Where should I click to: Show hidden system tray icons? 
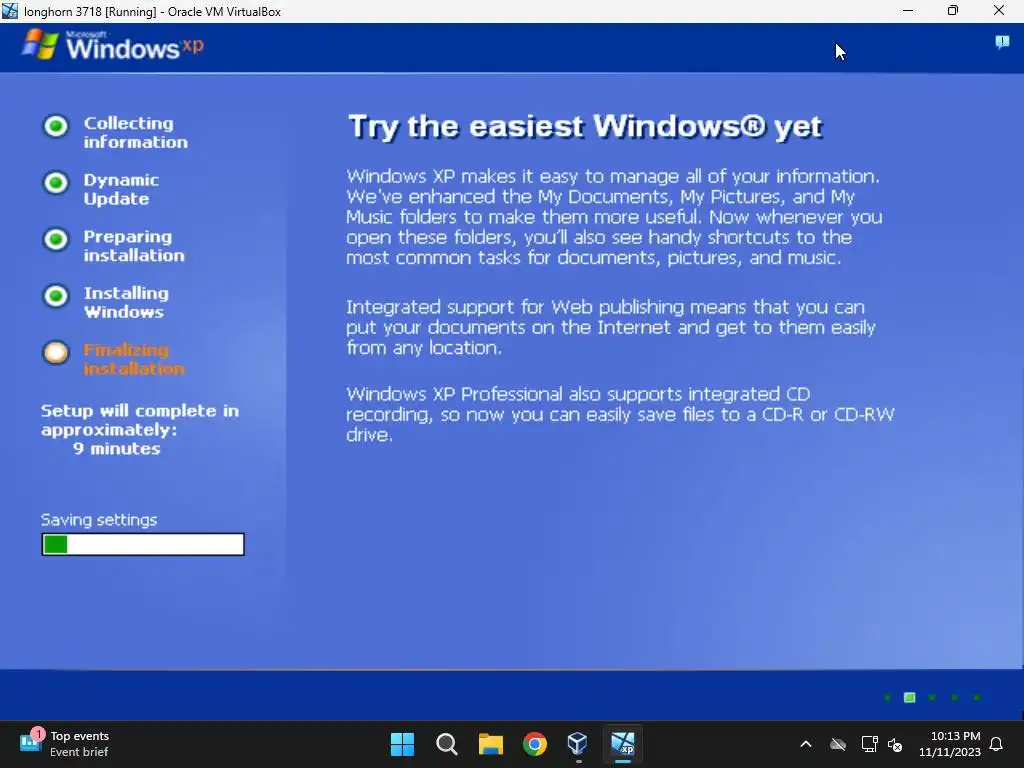(x=806, y=744)
